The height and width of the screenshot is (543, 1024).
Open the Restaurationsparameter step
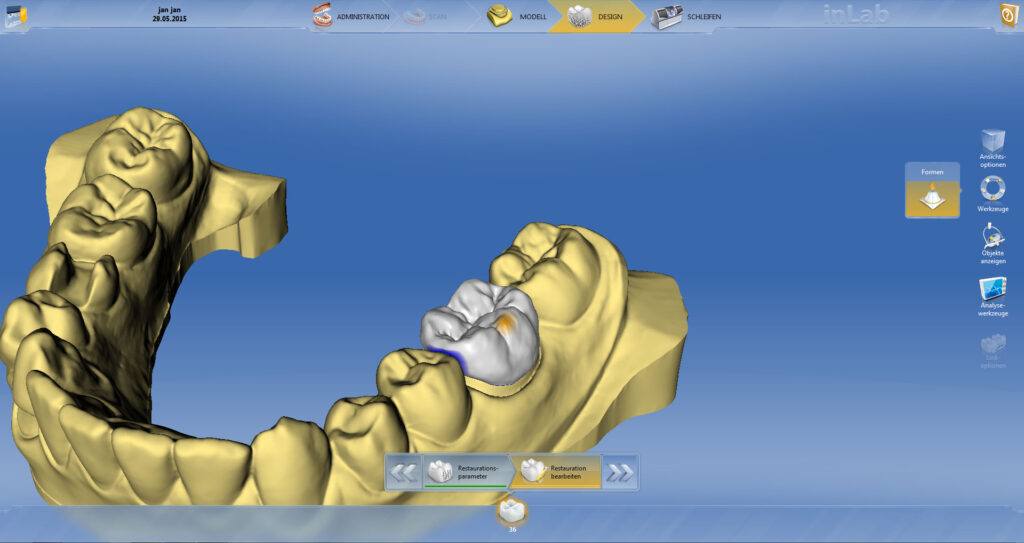coord(465,472)
